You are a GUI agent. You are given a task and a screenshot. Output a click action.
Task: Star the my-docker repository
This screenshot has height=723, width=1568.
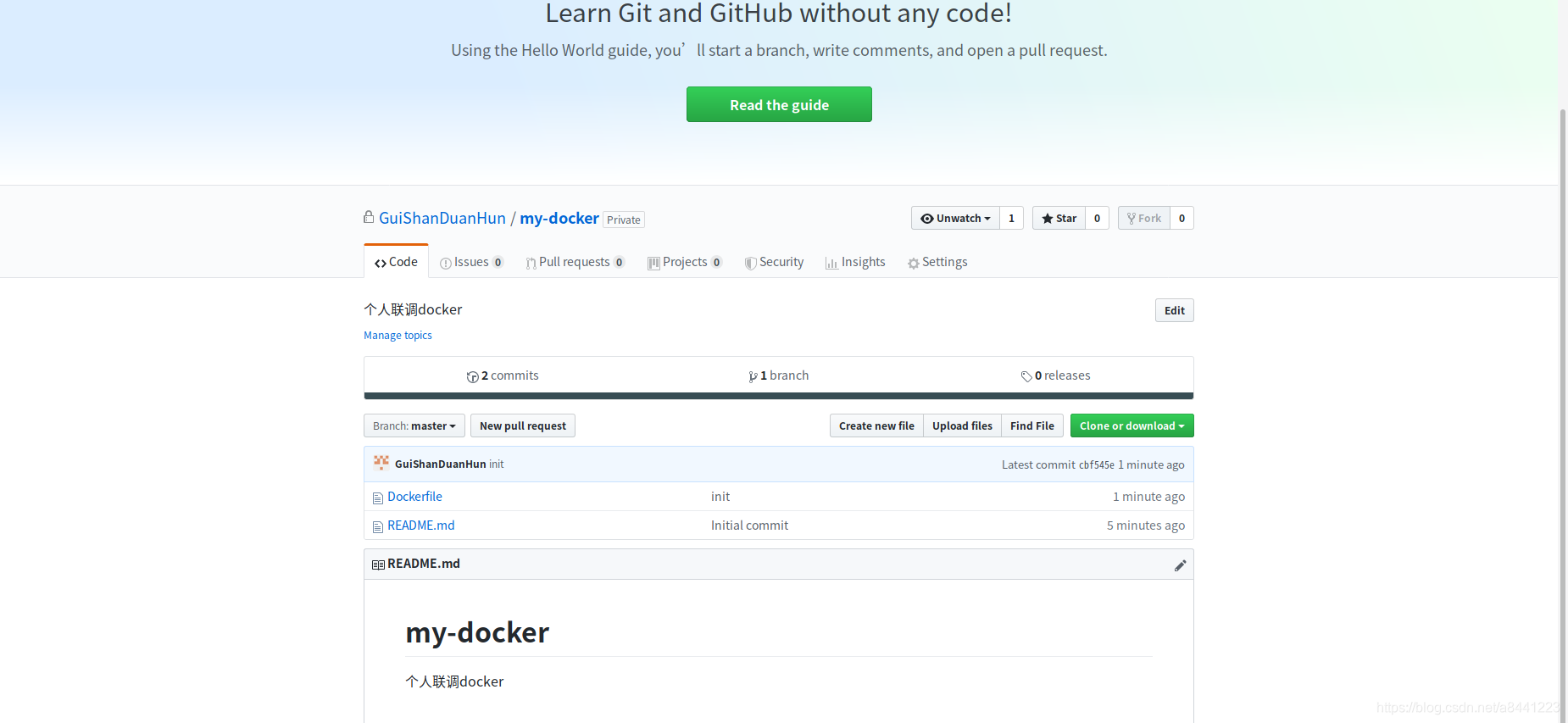(1059, 218)
